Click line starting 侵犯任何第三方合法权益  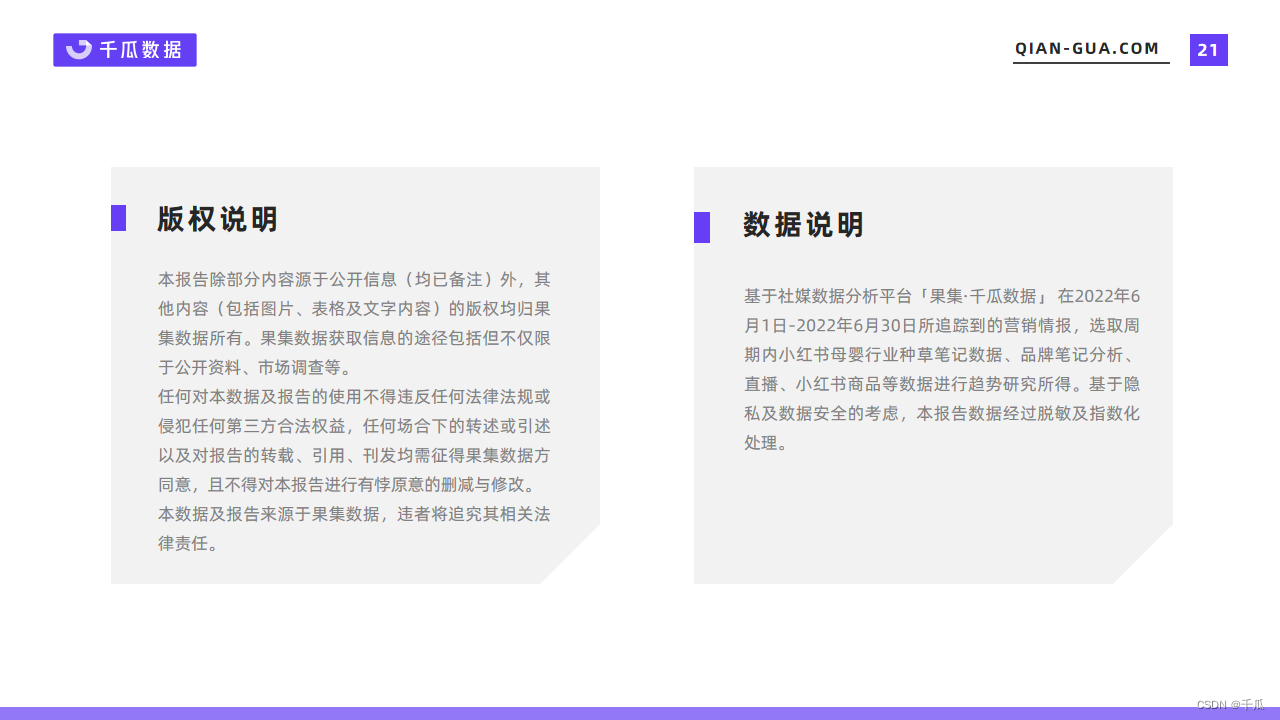[354, 426]
